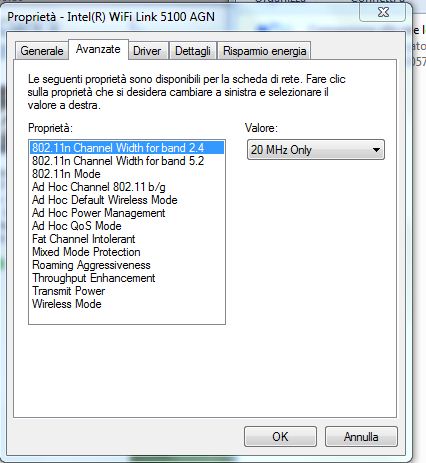Viewport: 426px width, 463px height.
Task: Select the 802.11n Mode property
Action: click(x=127, y=174)
